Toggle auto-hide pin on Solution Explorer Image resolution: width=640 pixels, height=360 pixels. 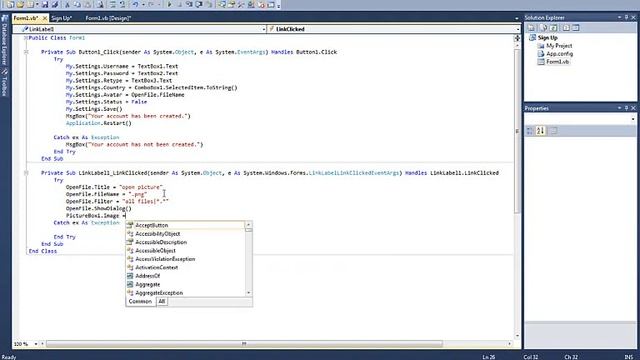(626, 18)
